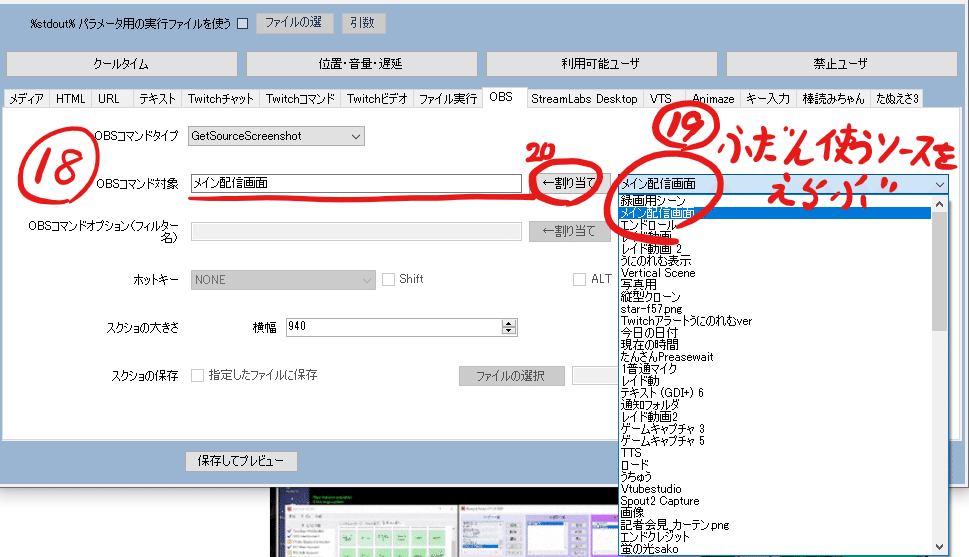Image resolution: width=969 pixels, height=557 pixels.
Task: Switch to the キー入力 tab
Action: point(768,98)
